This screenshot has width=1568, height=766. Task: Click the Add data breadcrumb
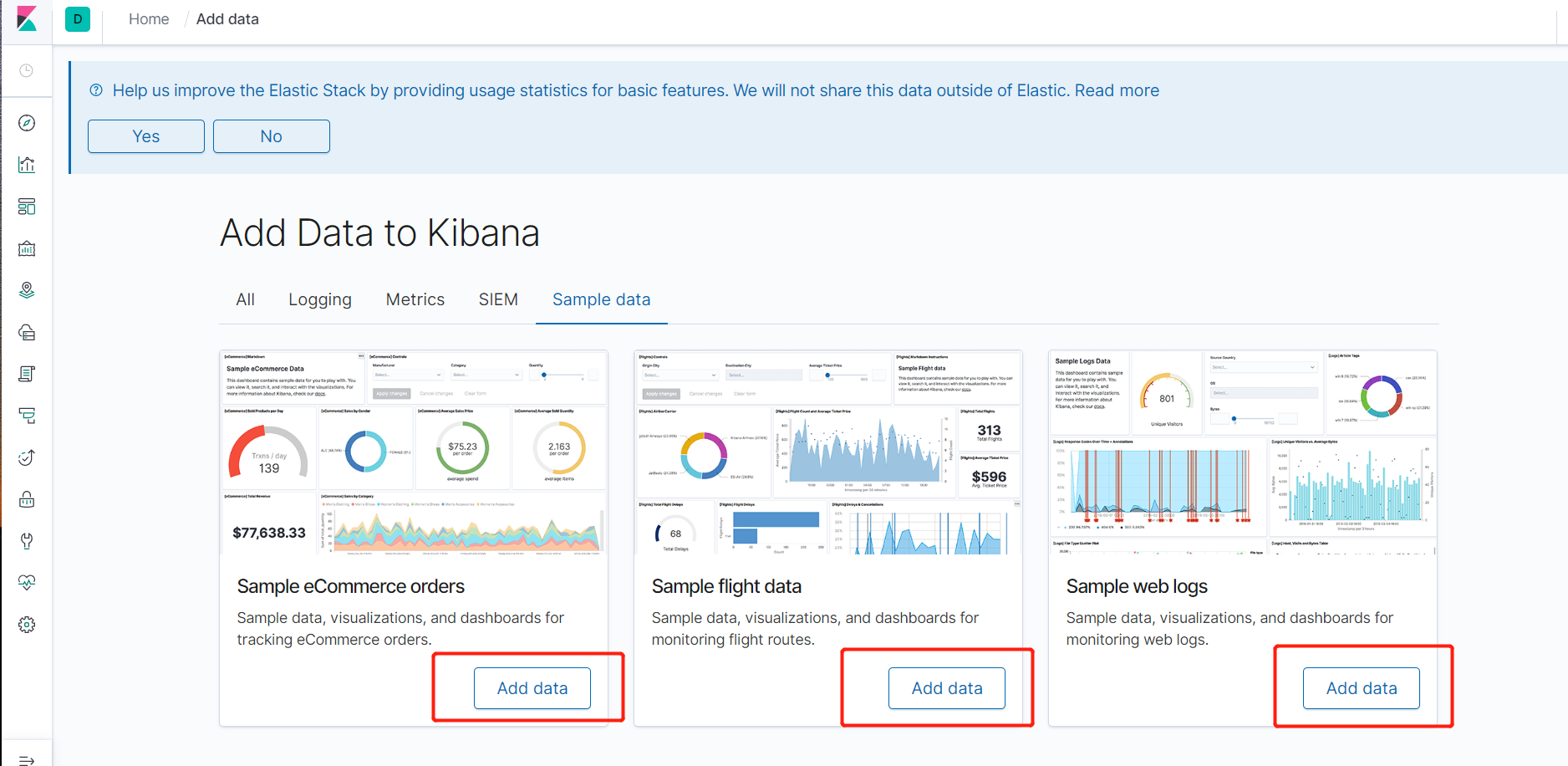pyautogui.click(x=227, y=19)
